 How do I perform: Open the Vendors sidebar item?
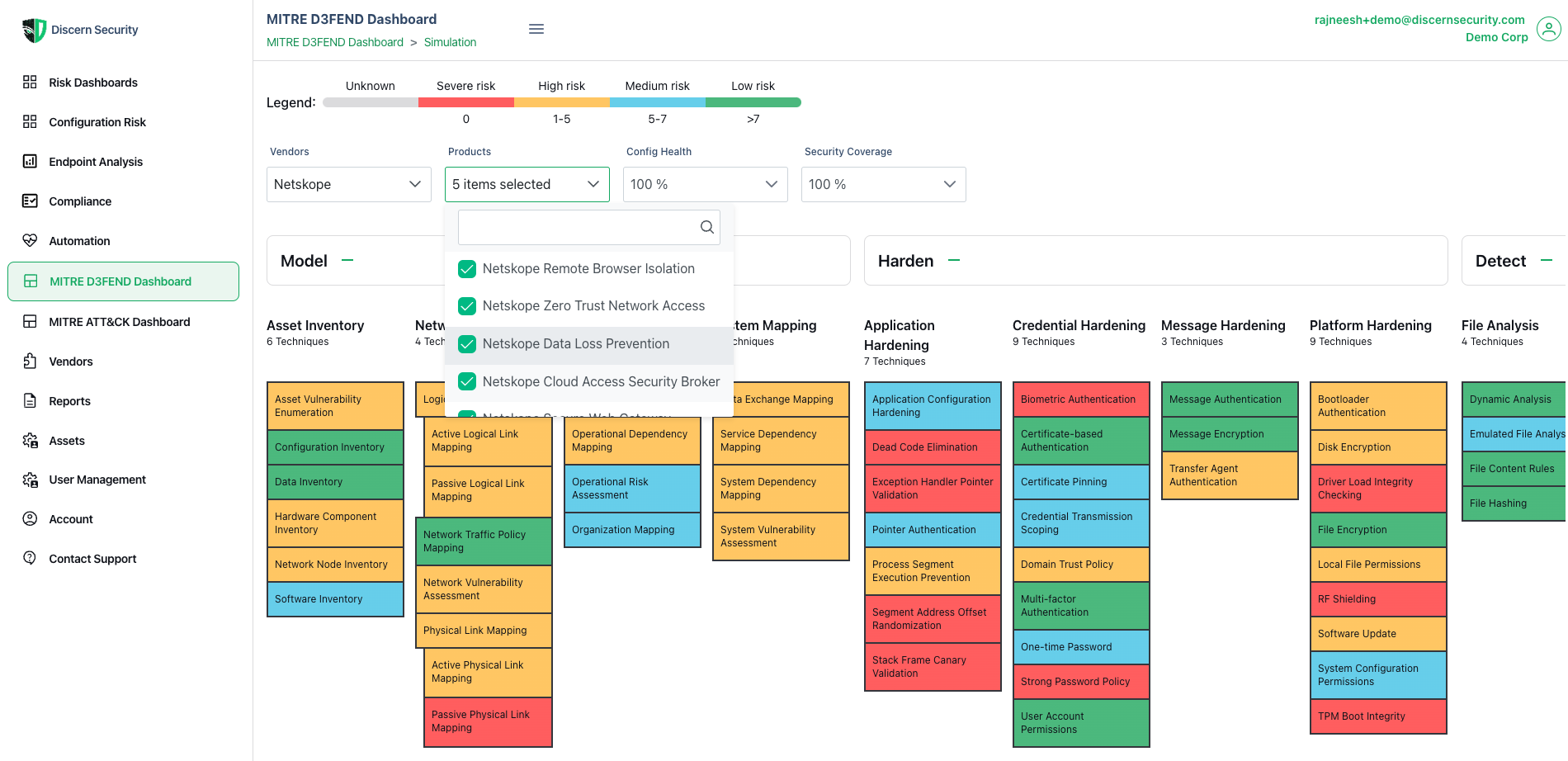coord(71,362)
